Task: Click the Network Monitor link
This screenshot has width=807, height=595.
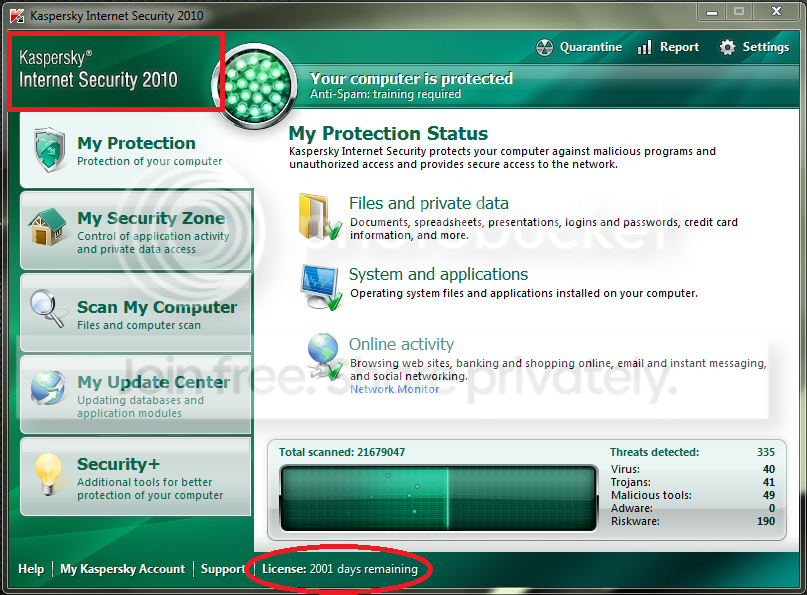Action: point(395,389)
